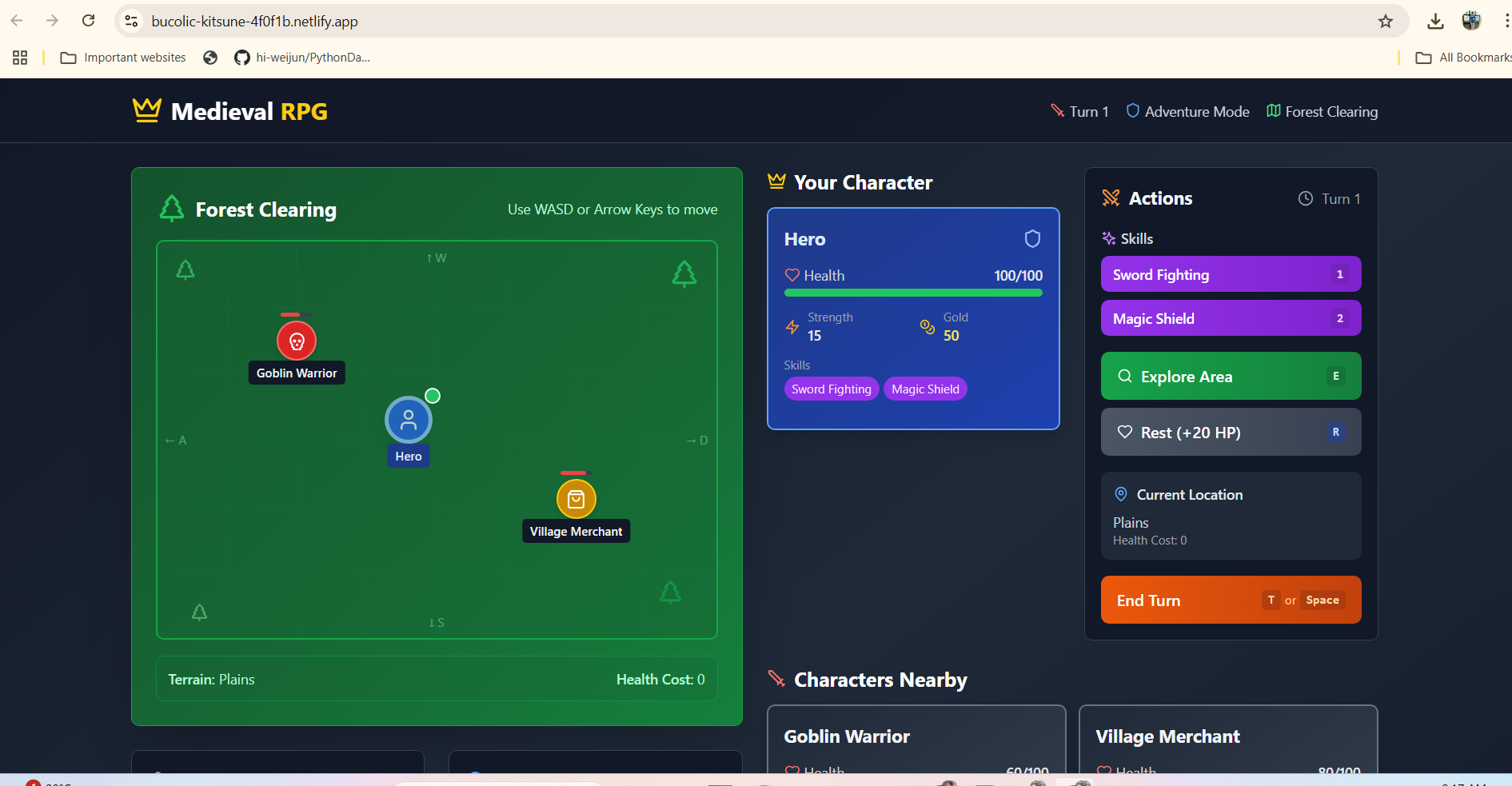Click the 'Terrain: Plains' status text
This screenshot has width=1512, height=786.
click(211, 680)
